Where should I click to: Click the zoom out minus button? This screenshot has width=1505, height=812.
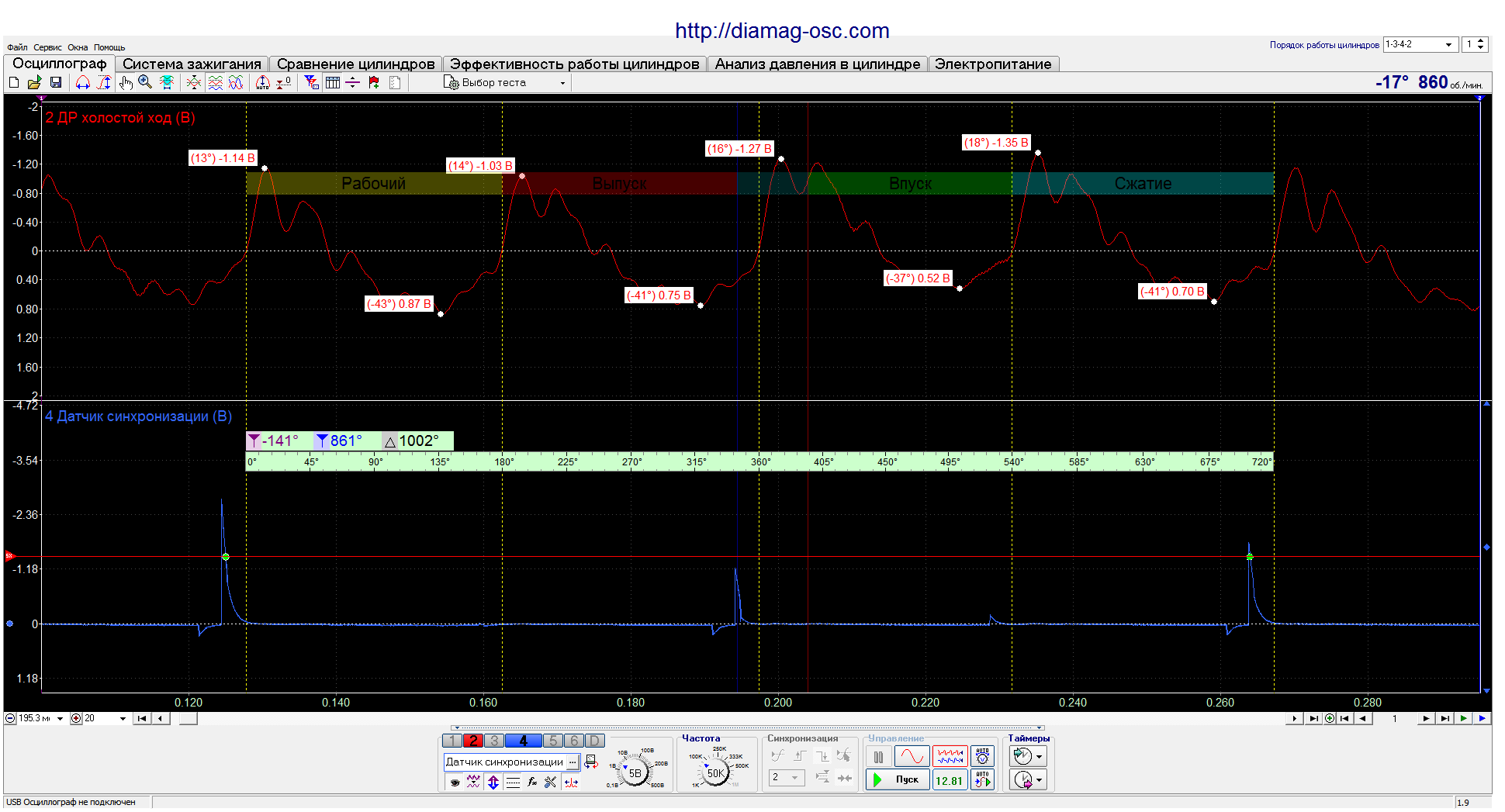click(10, 718)
